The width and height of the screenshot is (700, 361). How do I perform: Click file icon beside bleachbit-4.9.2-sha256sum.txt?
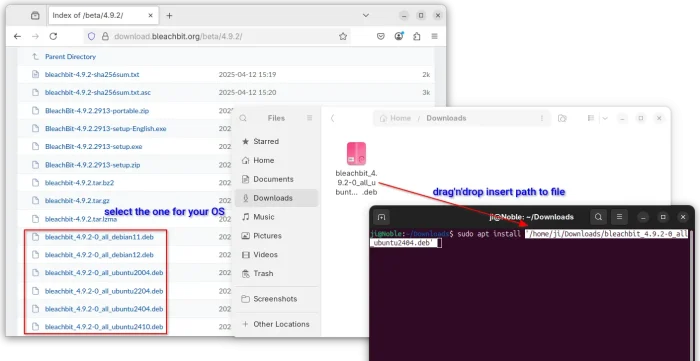pyautogui.click(x=35, y=75)
